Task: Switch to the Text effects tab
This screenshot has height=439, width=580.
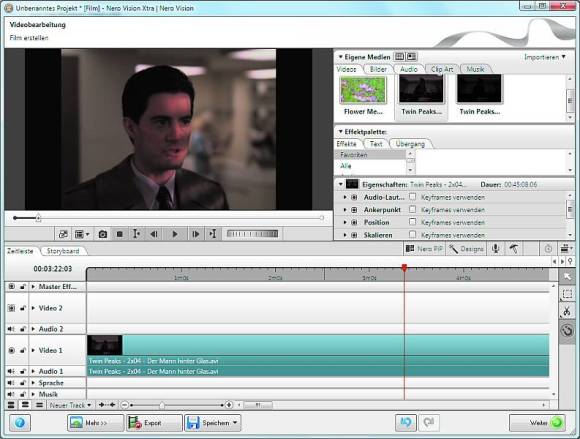Action: (376, 144)
